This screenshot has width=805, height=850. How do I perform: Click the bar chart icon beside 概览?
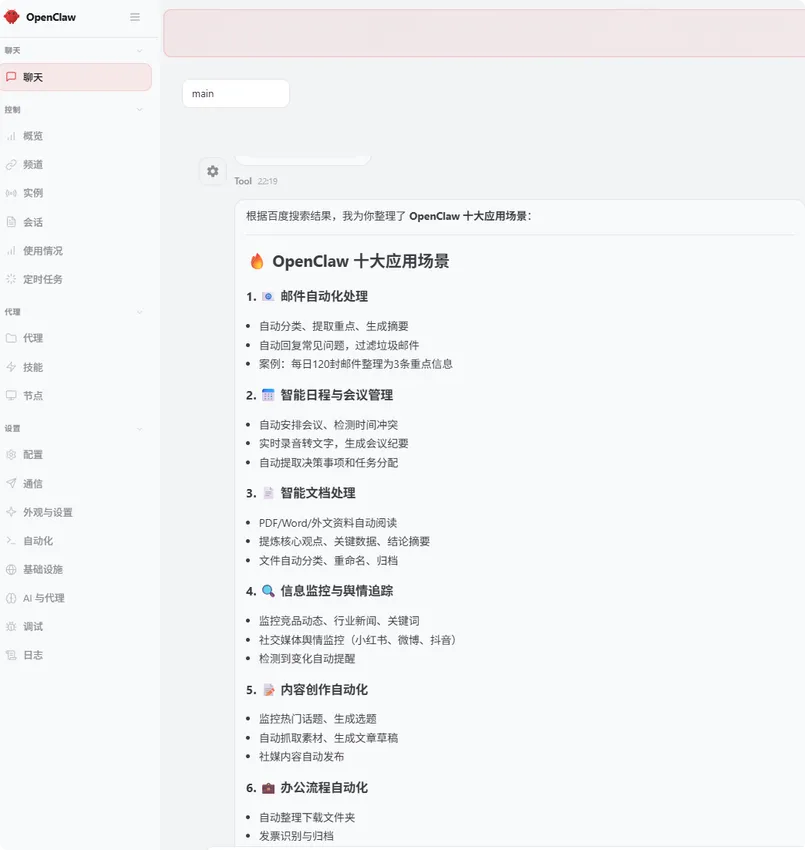coord(11,136)
